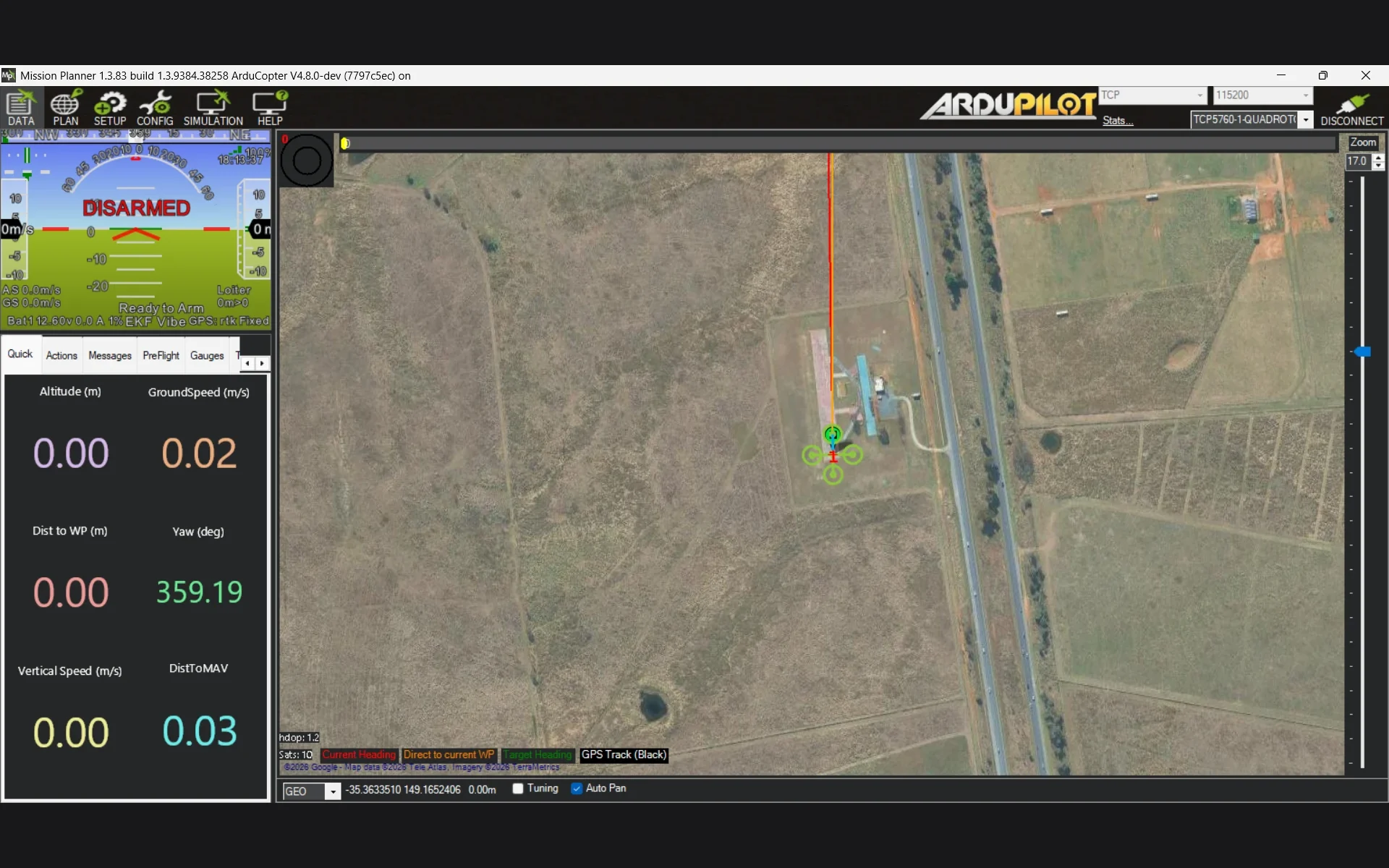Click the Current Heading legend label
Screen dimensions: 1389x868
click(359, 754)
